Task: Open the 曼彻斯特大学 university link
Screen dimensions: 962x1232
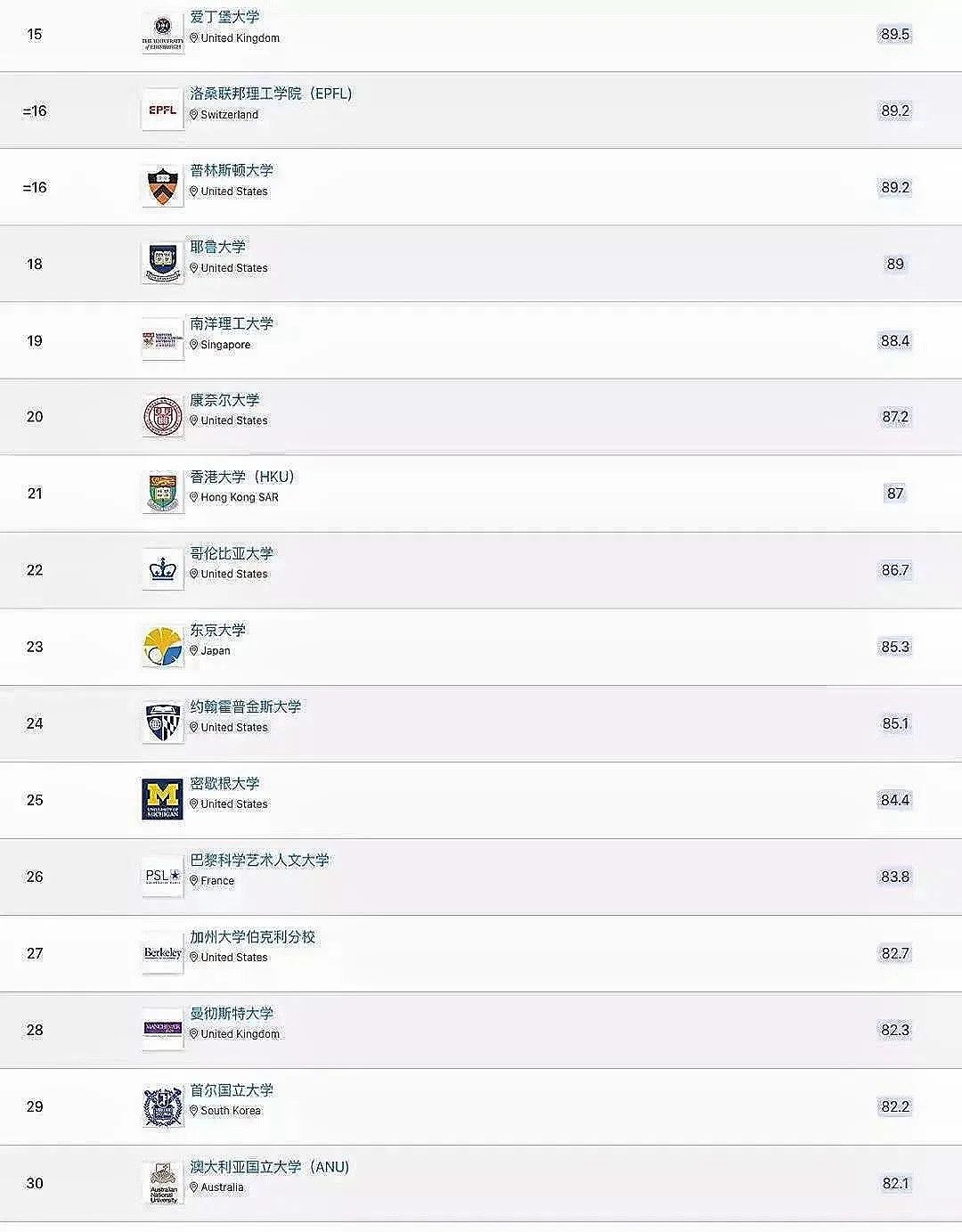Action: click(x=232, y=1013)
